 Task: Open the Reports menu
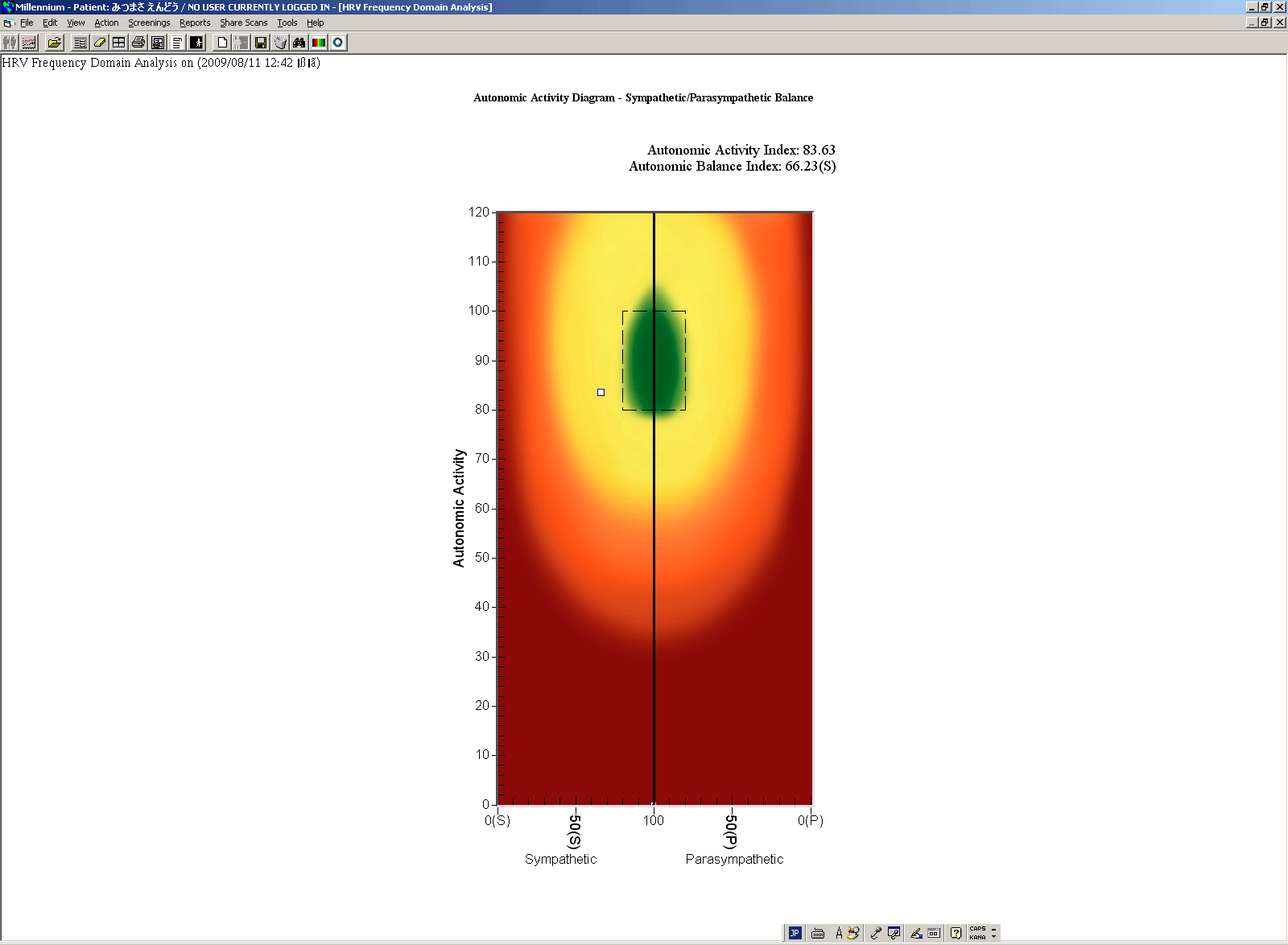point(195,23)
